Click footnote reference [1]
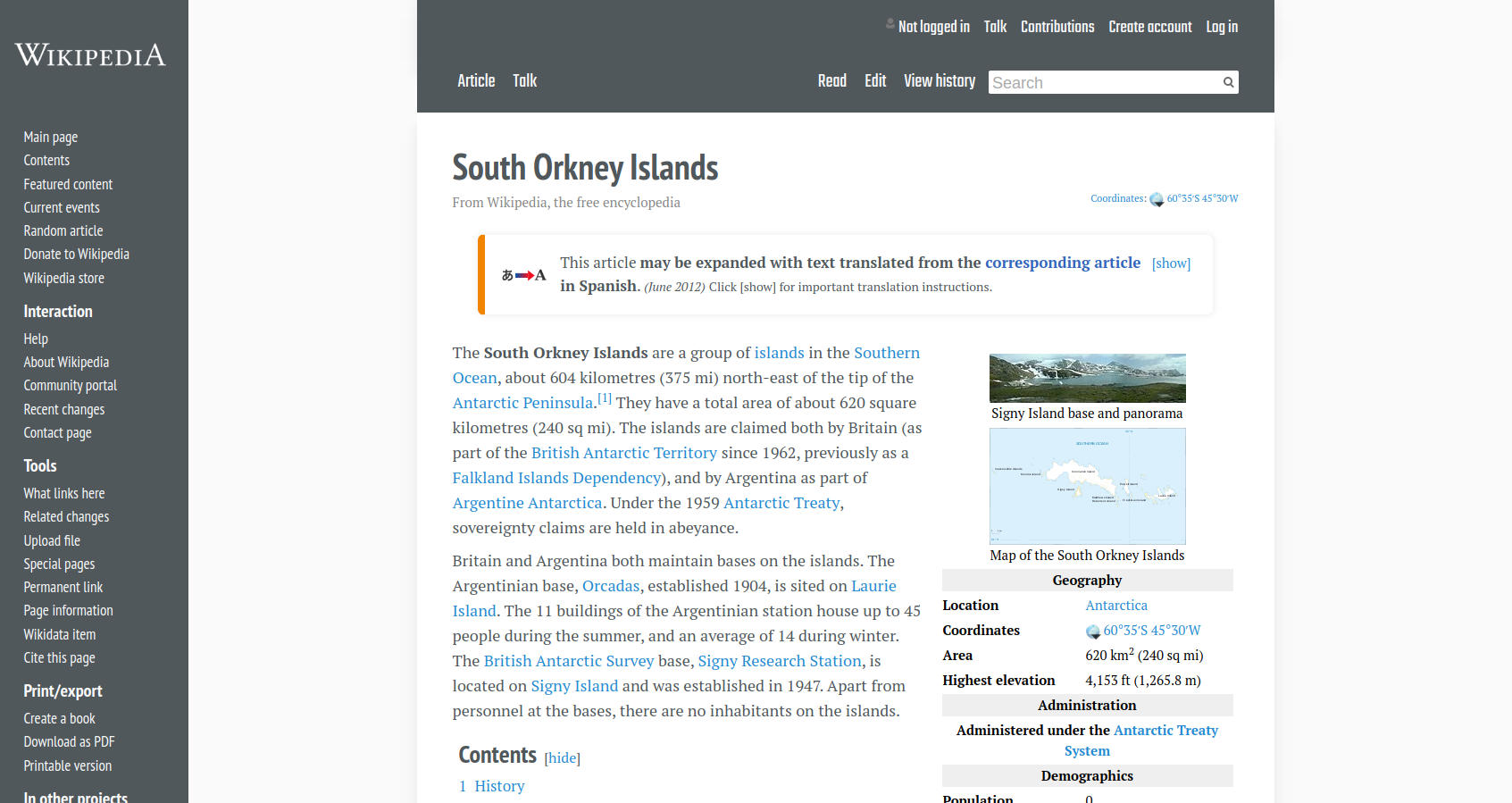Screen dimensions: 1512x803 [x=605, y=397]
